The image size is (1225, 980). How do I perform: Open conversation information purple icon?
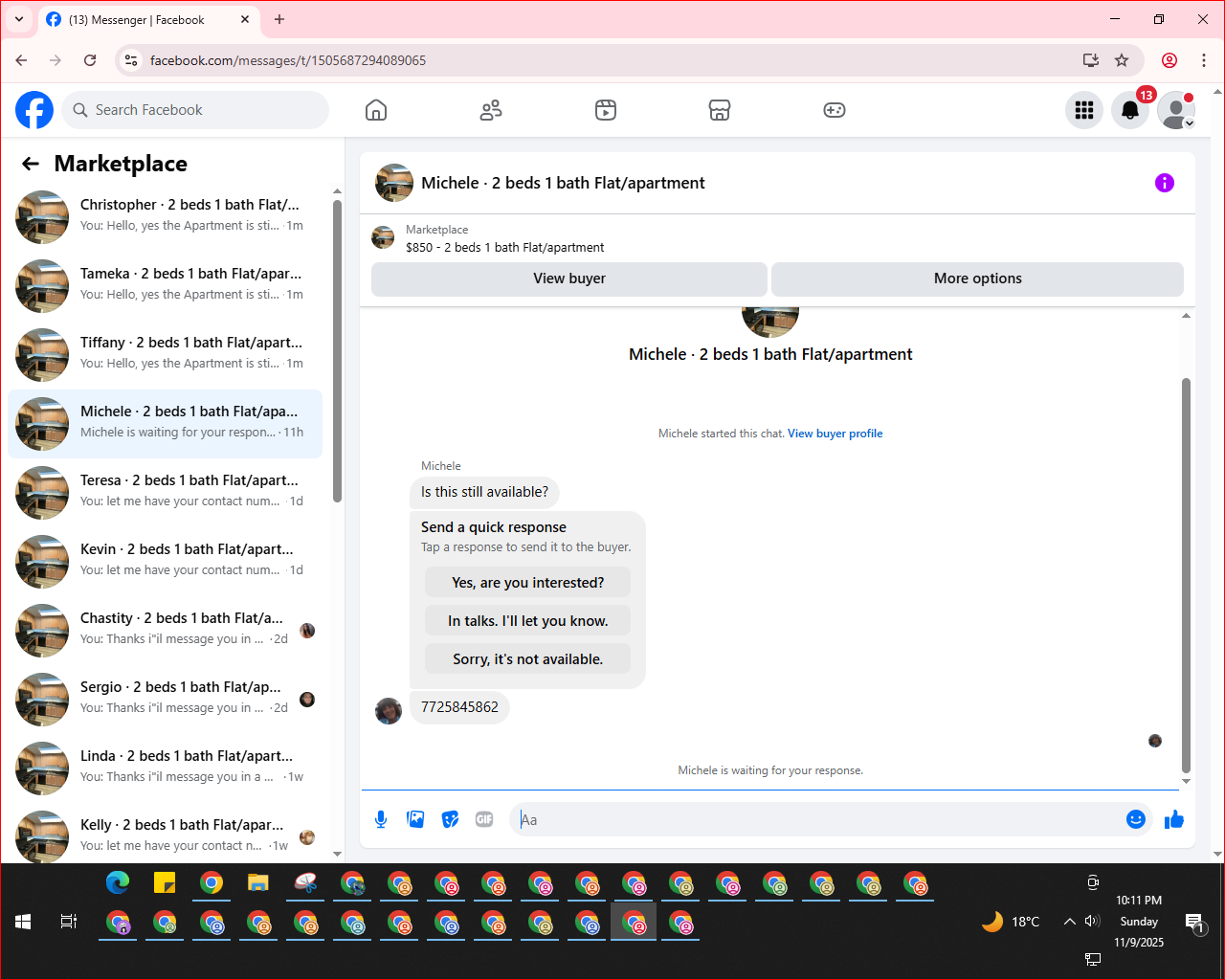[x=1165, y=183]
